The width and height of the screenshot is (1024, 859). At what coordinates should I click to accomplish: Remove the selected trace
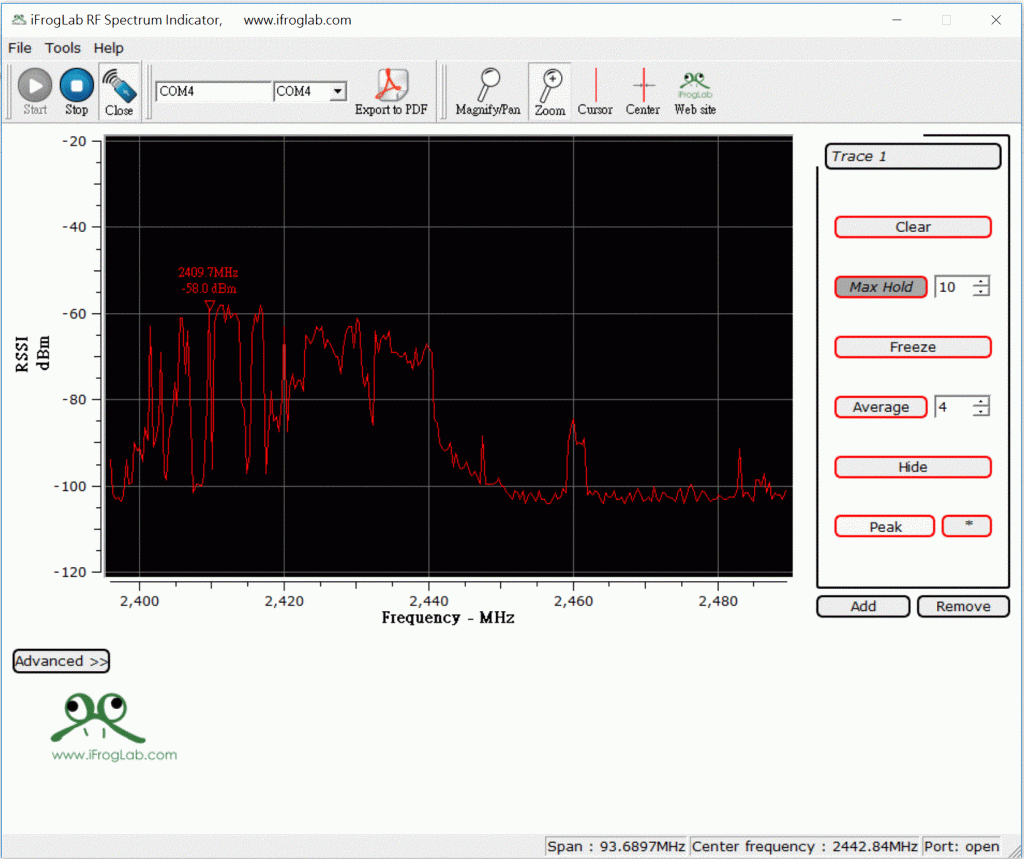[x=963, y=606]
